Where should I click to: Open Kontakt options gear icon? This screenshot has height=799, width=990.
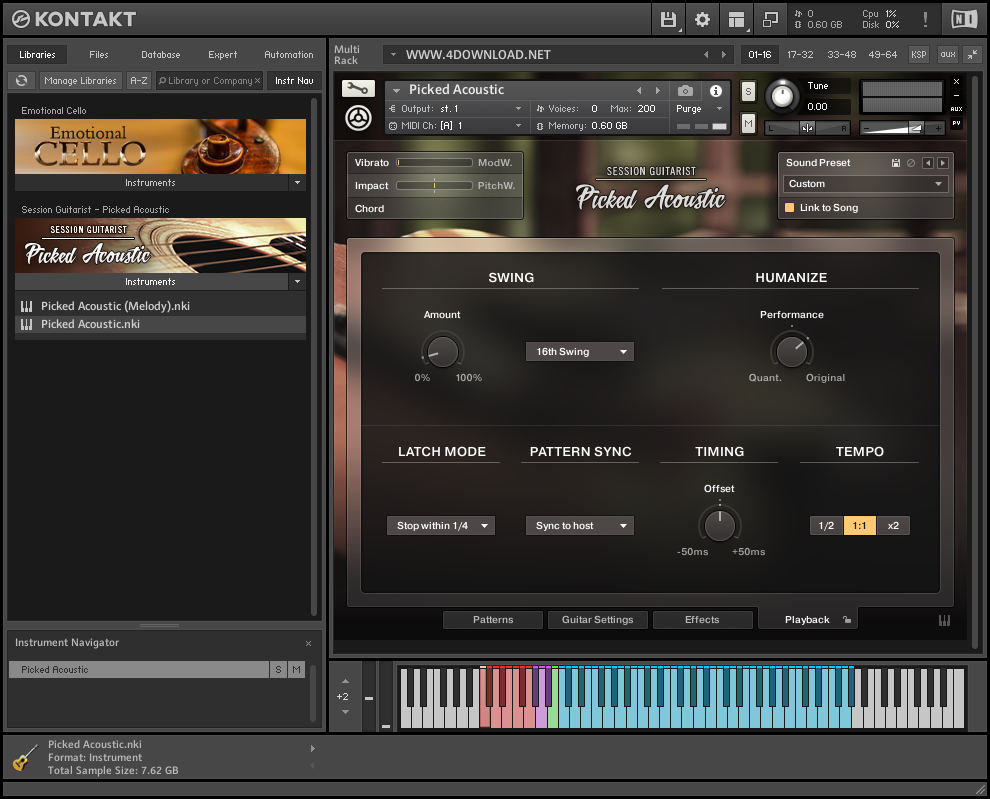point(702,20)
